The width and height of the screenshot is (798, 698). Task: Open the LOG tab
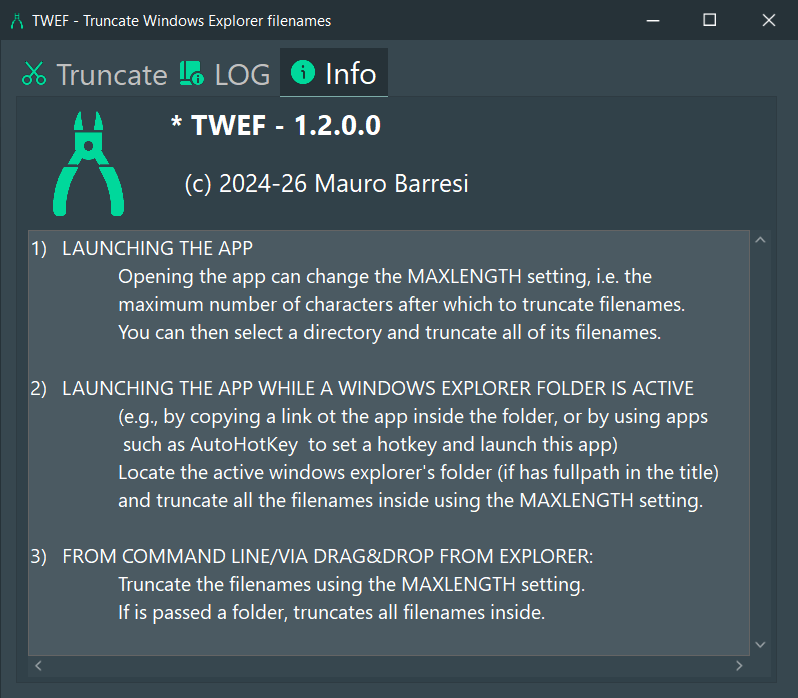click(x=224, y=74)
